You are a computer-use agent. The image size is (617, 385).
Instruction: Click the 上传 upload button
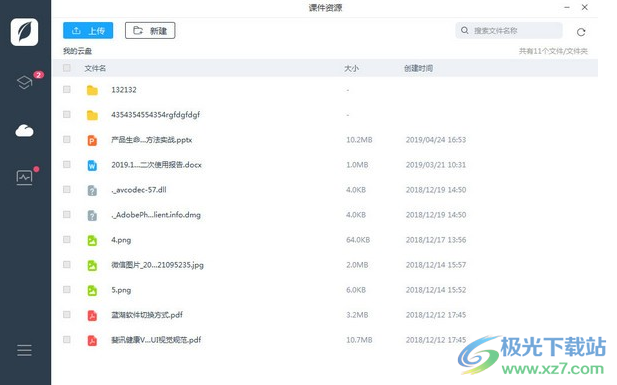point(88,30)
